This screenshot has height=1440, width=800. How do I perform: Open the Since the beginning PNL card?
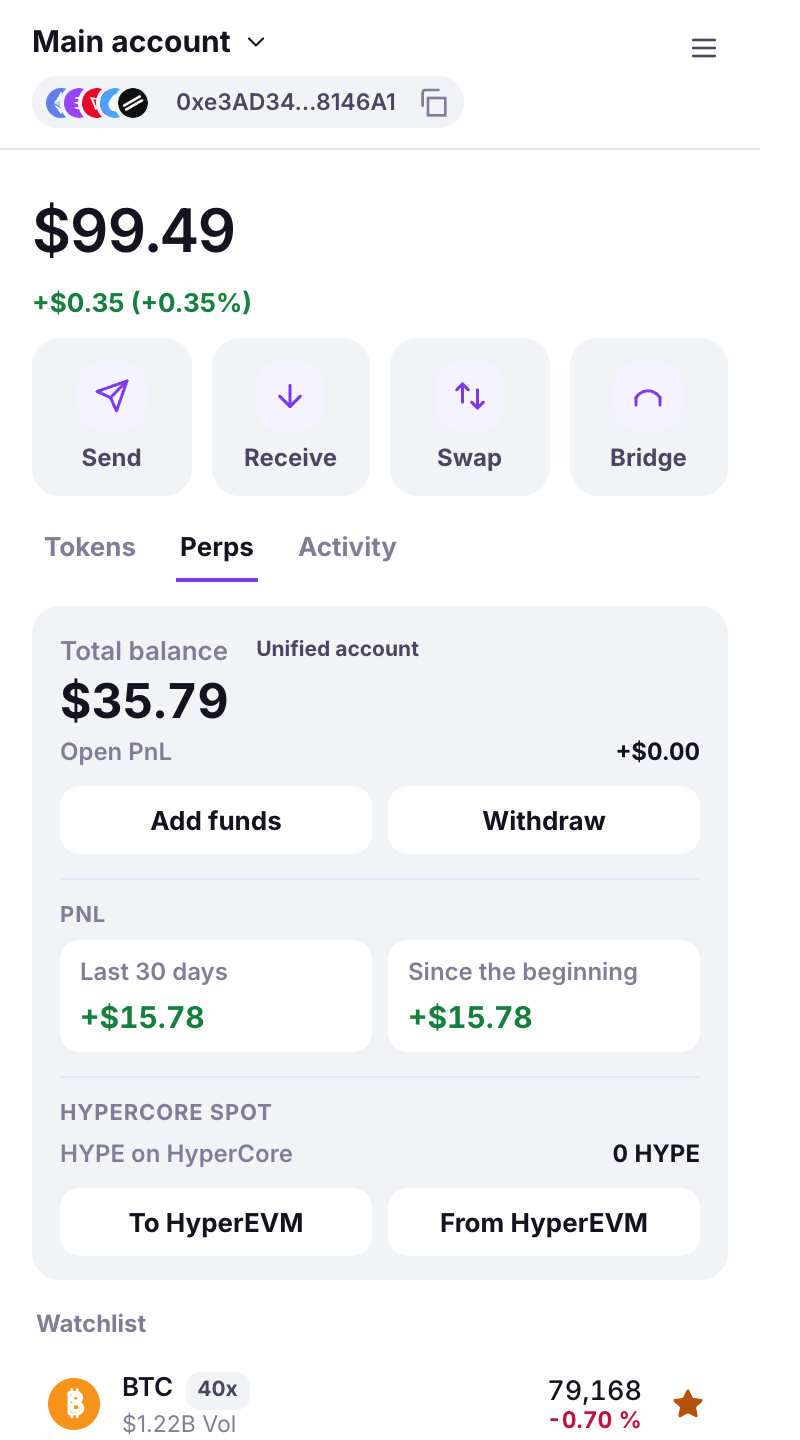544,996
